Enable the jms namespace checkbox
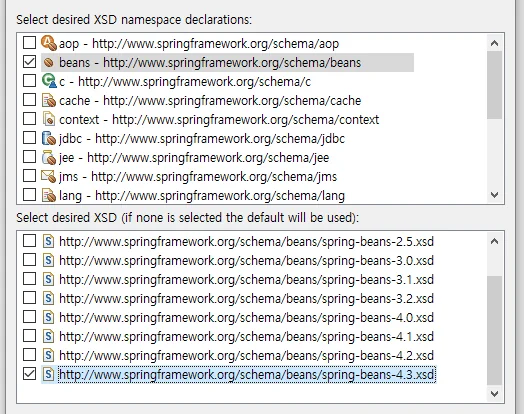Screen dimensions: 524x414 29,176
